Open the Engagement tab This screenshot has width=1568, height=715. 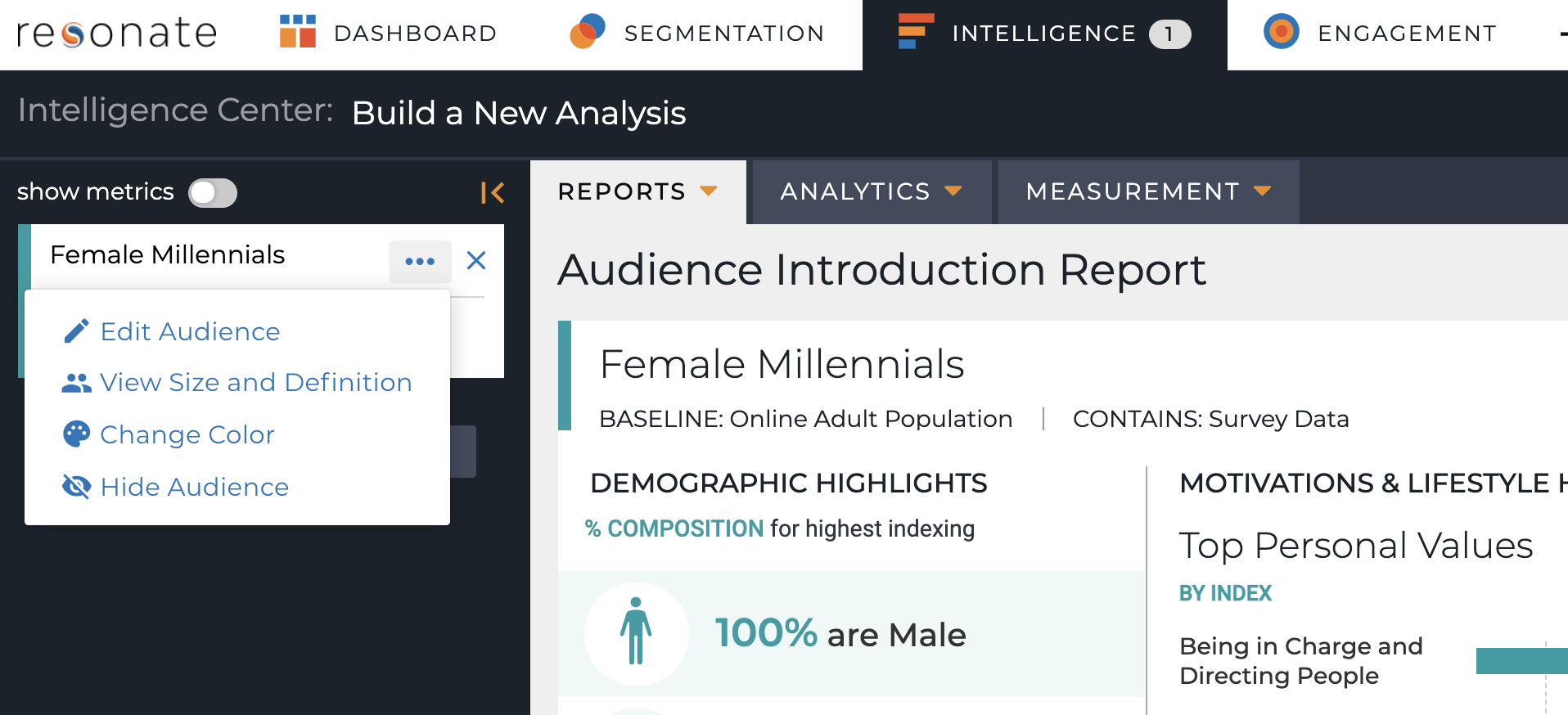[x=1380, y=33]
